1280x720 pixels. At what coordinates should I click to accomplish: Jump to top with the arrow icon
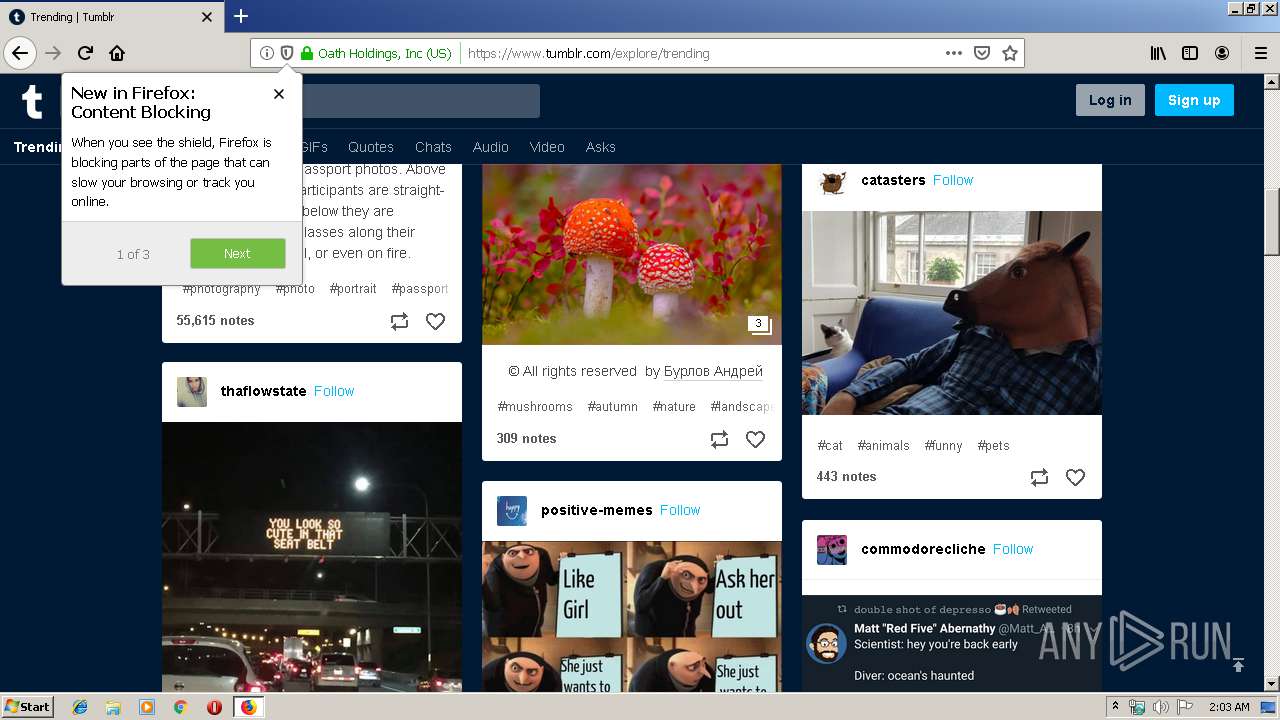pos(1238,664)
